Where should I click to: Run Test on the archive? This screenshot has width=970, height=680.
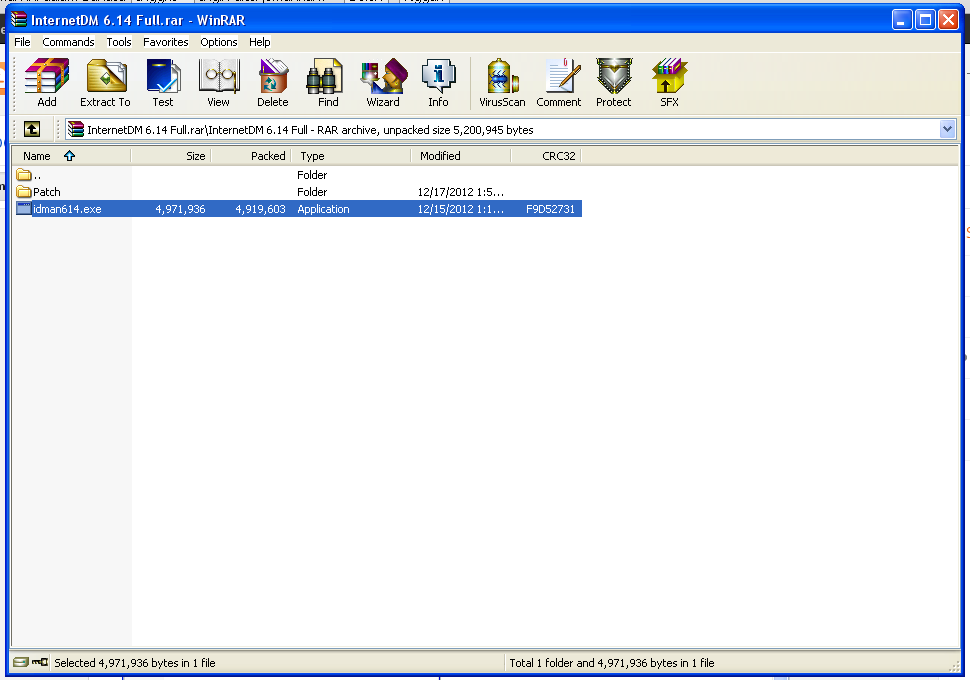click(163, 83)
